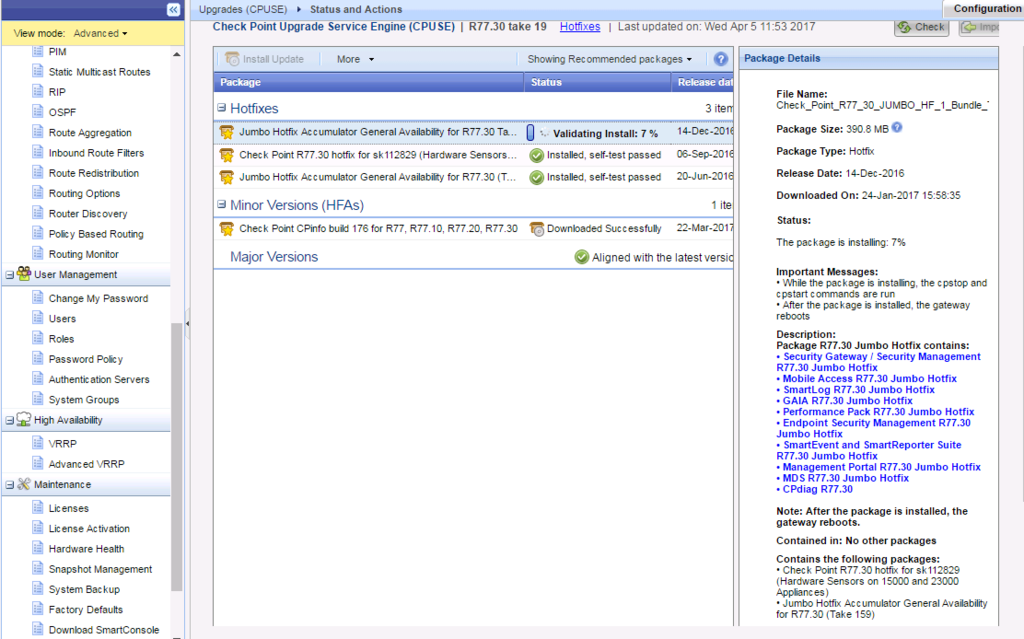Open the Mobile Access R77.30 Jumbo Hotfix link
The height and width of the screenshot is (639, 1024).
(x=869, y=378)
